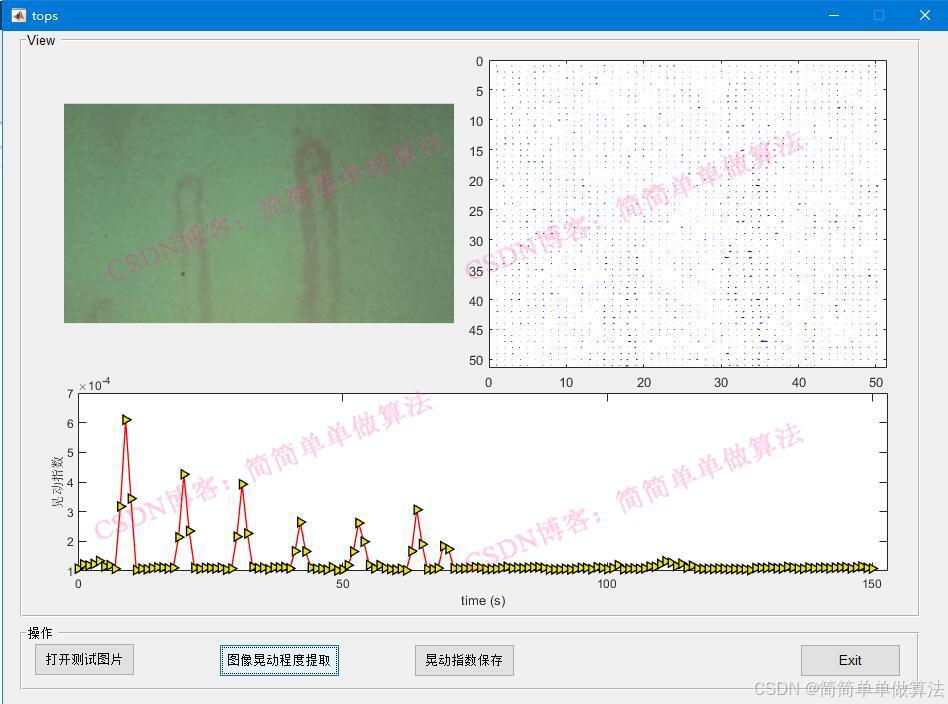Select the third peak marker just below 4
This screenshot has height=704, width=948.
pyautogui.click(x=243, y=484)
